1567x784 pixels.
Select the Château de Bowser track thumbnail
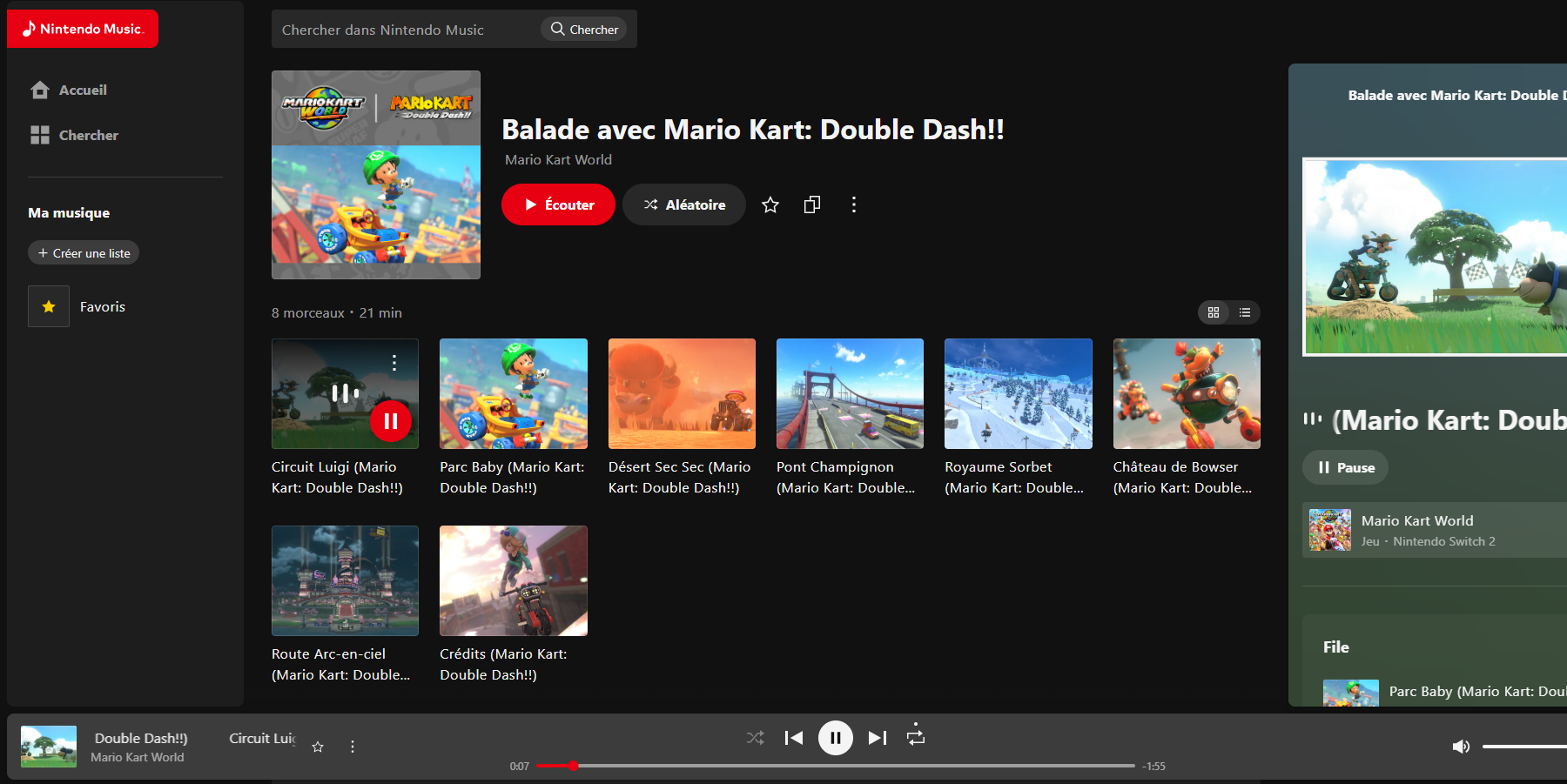point(1187,393)
